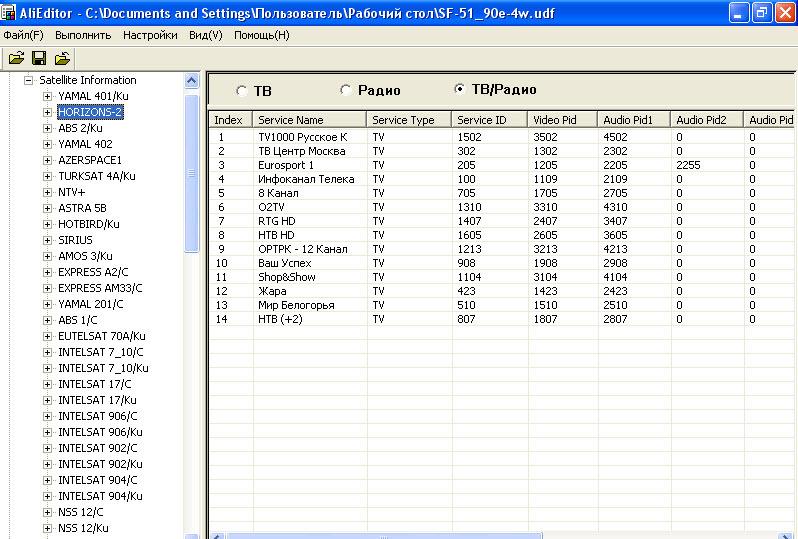Click the Audio Pid2 column header
Image resolution: width=798 pixels, height=539 pixels.
[x=707, y=120]
